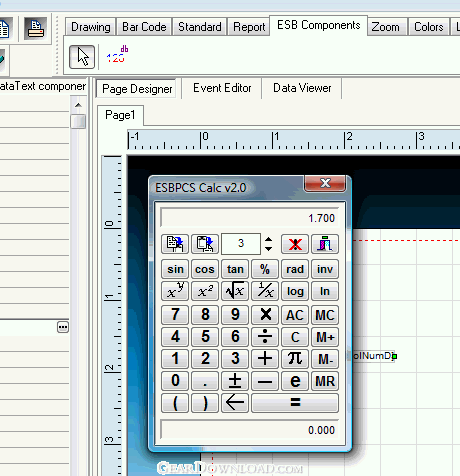
Task: Select the NumDb component on the page
Action: [373, 356]
